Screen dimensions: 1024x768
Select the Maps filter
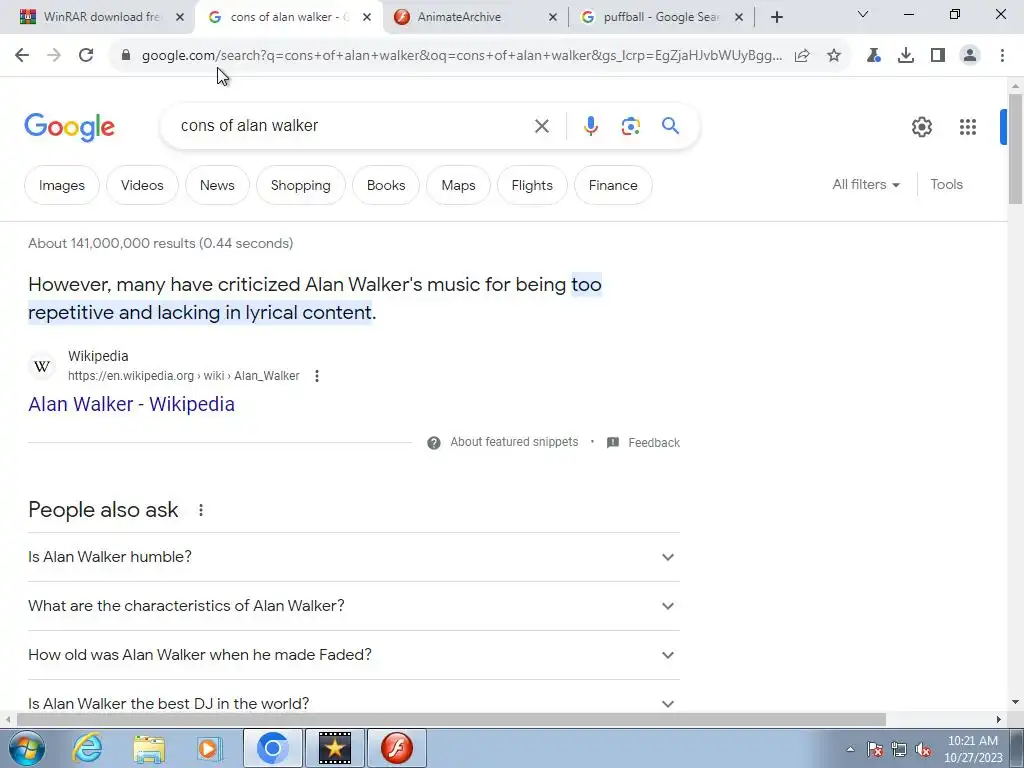click(458, 185)
